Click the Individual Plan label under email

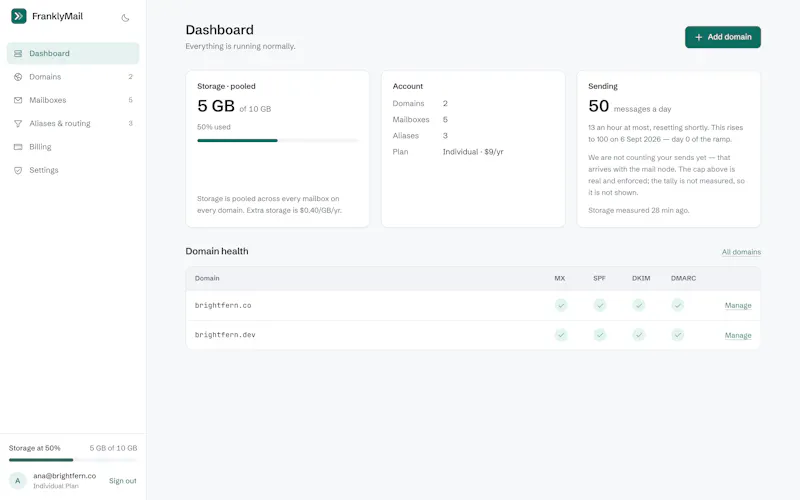56,486
